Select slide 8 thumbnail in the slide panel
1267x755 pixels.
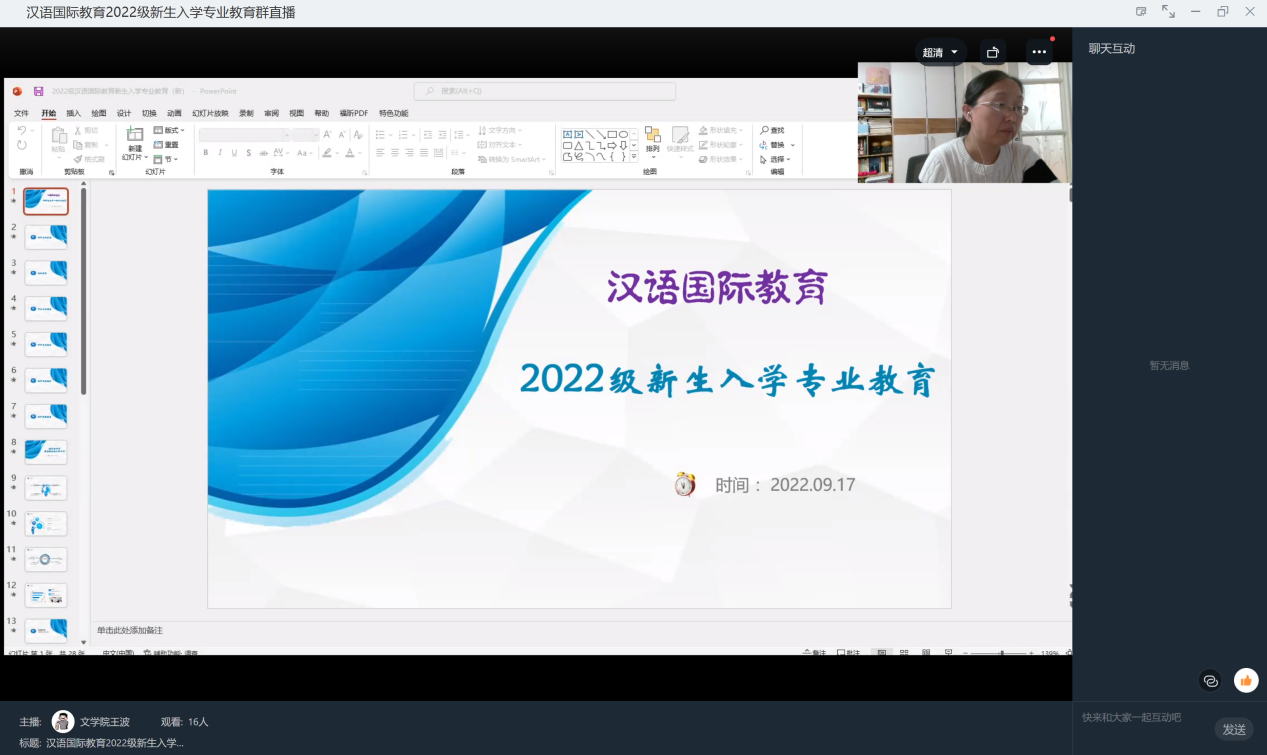46,451
